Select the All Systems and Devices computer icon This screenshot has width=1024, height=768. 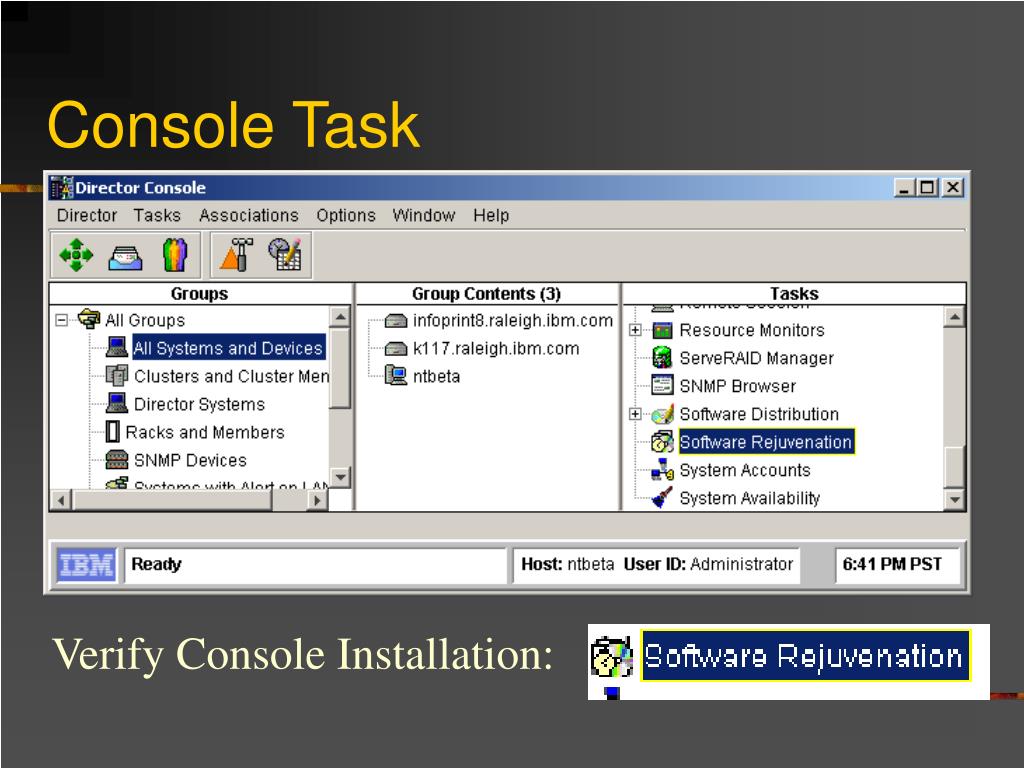pos(117,347)
